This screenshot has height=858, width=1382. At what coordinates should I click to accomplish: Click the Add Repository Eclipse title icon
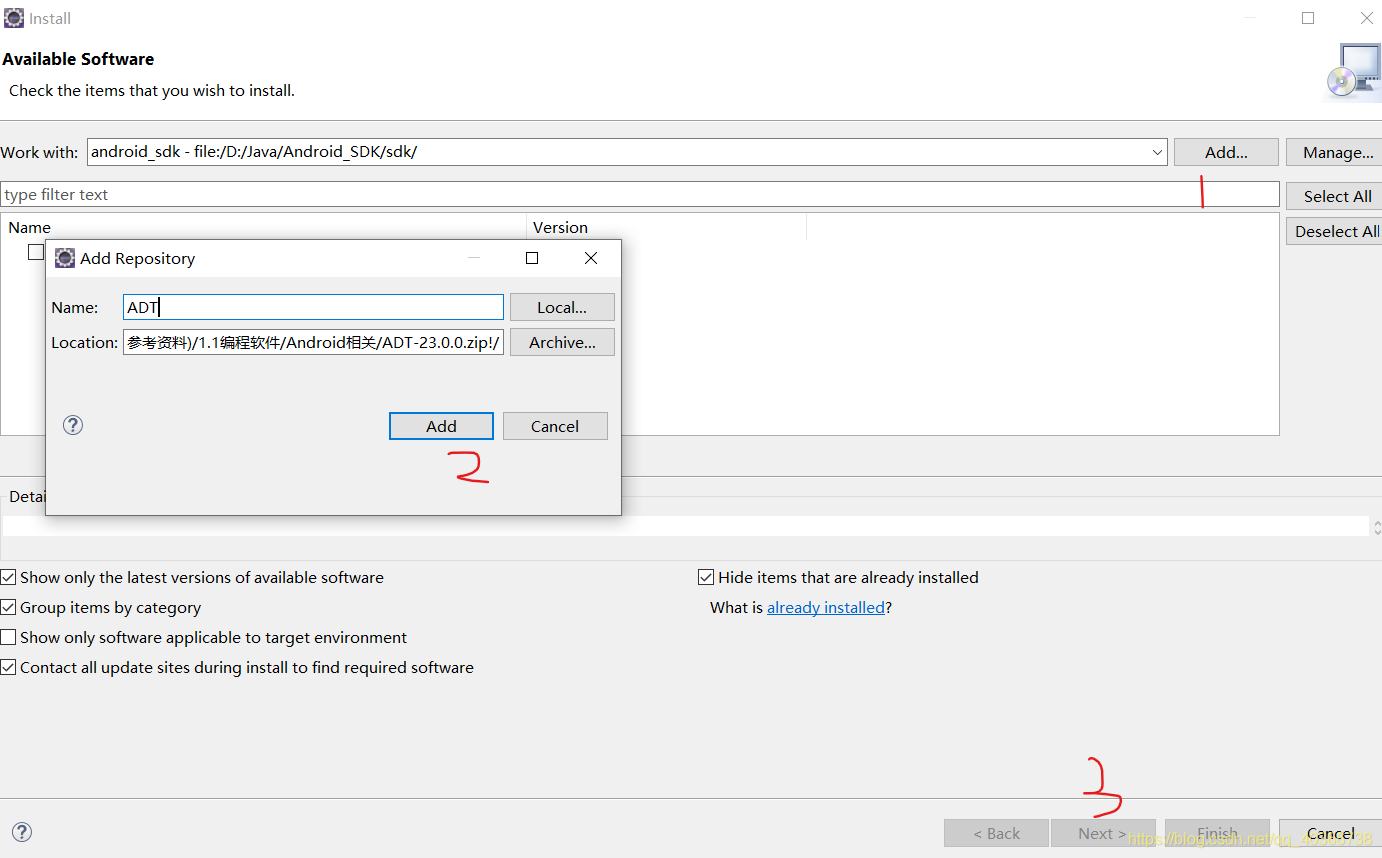[x=65, y=258]
